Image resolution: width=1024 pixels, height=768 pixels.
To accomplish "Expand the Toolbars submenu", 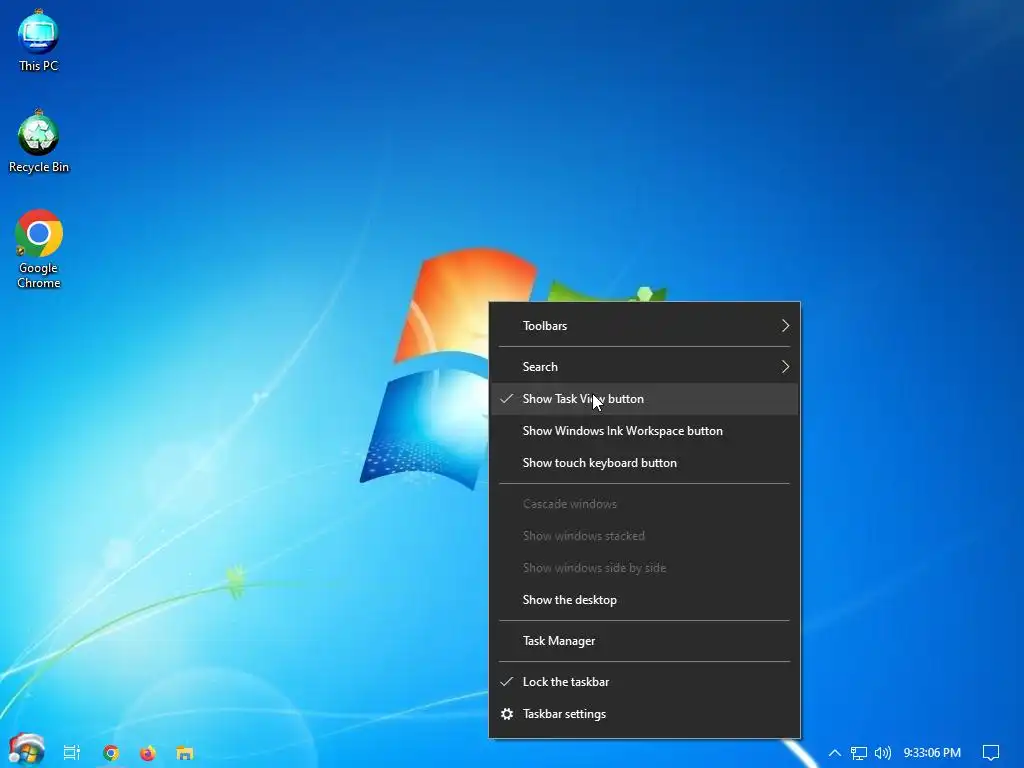I will (645, 326).
